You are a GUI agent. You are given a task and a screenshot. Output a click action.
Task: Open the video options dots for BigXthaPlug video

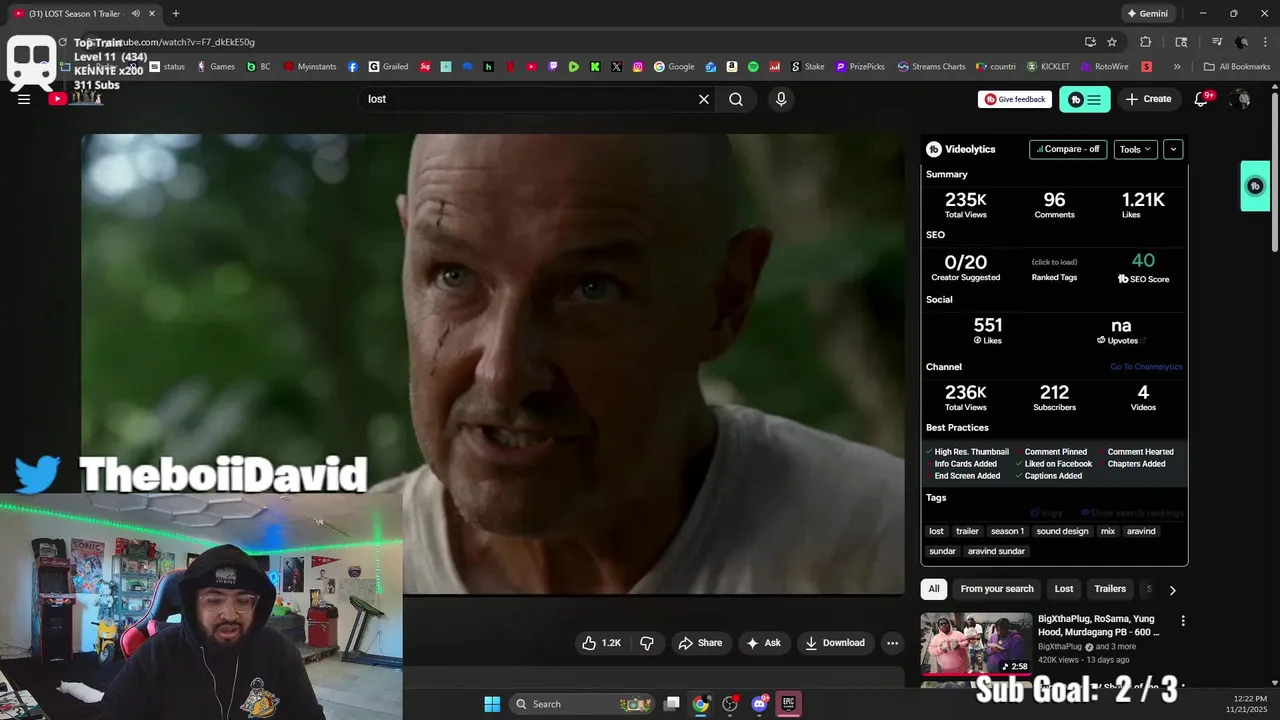1183,621
